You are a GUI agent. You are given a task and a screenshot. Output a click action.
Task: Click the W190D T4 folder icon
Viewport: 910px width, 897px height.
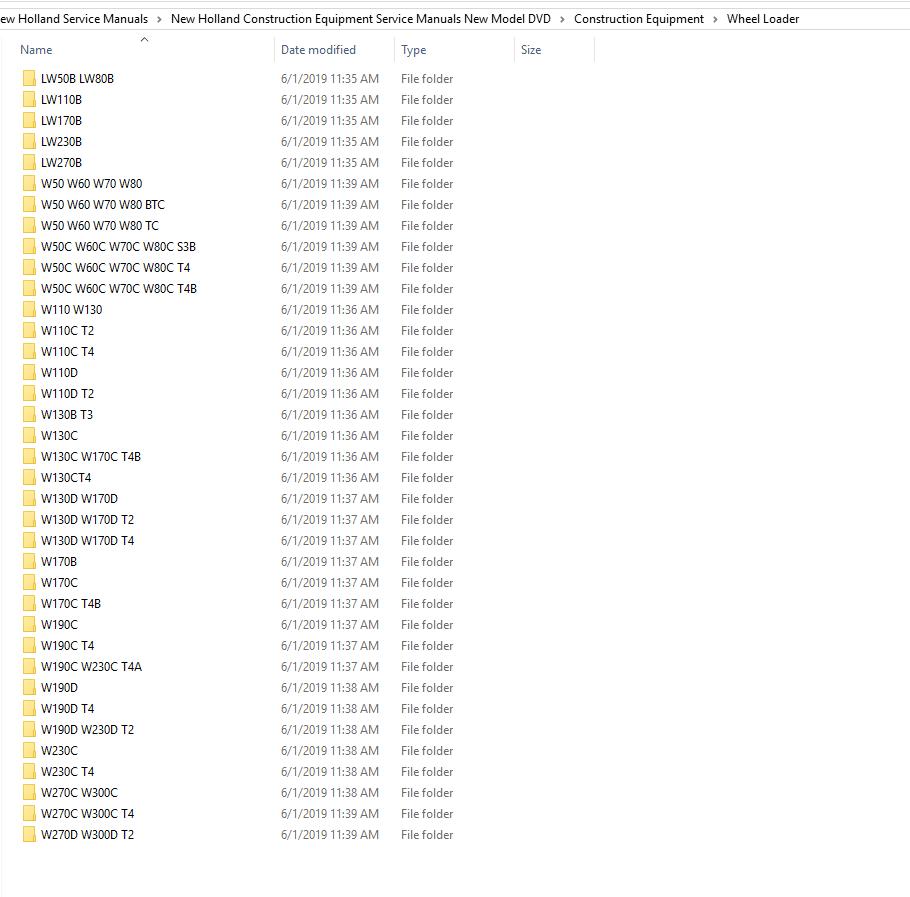coord(29,708)
